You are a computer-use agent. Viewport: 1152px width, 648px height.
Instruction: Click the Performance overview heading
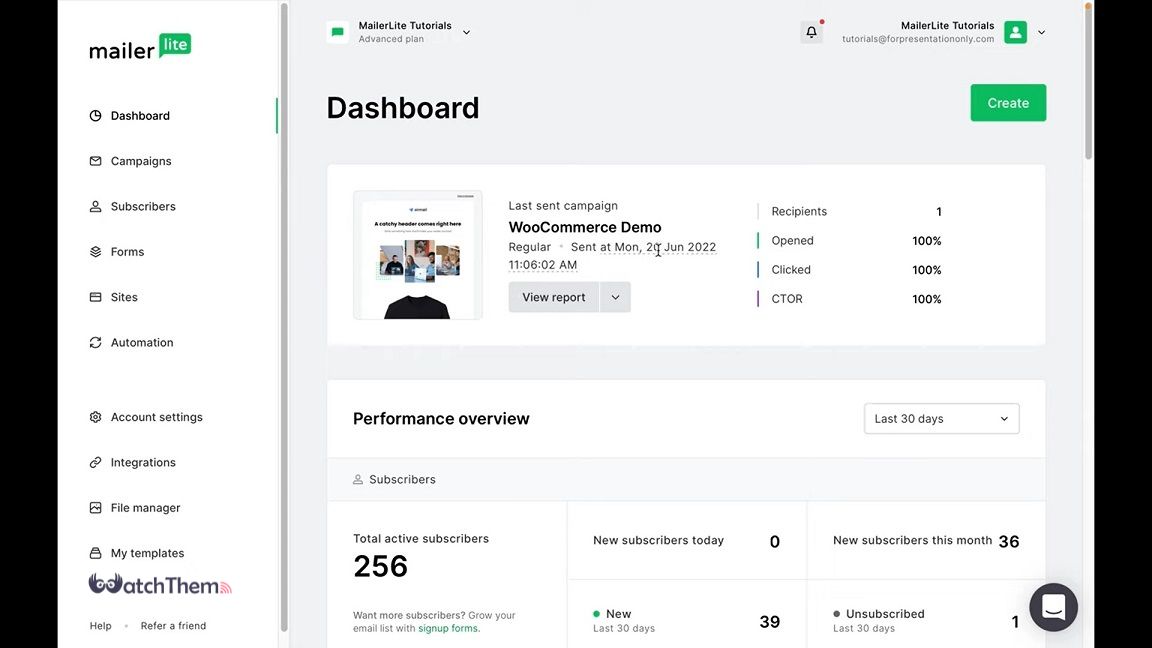tap(441, 418)
